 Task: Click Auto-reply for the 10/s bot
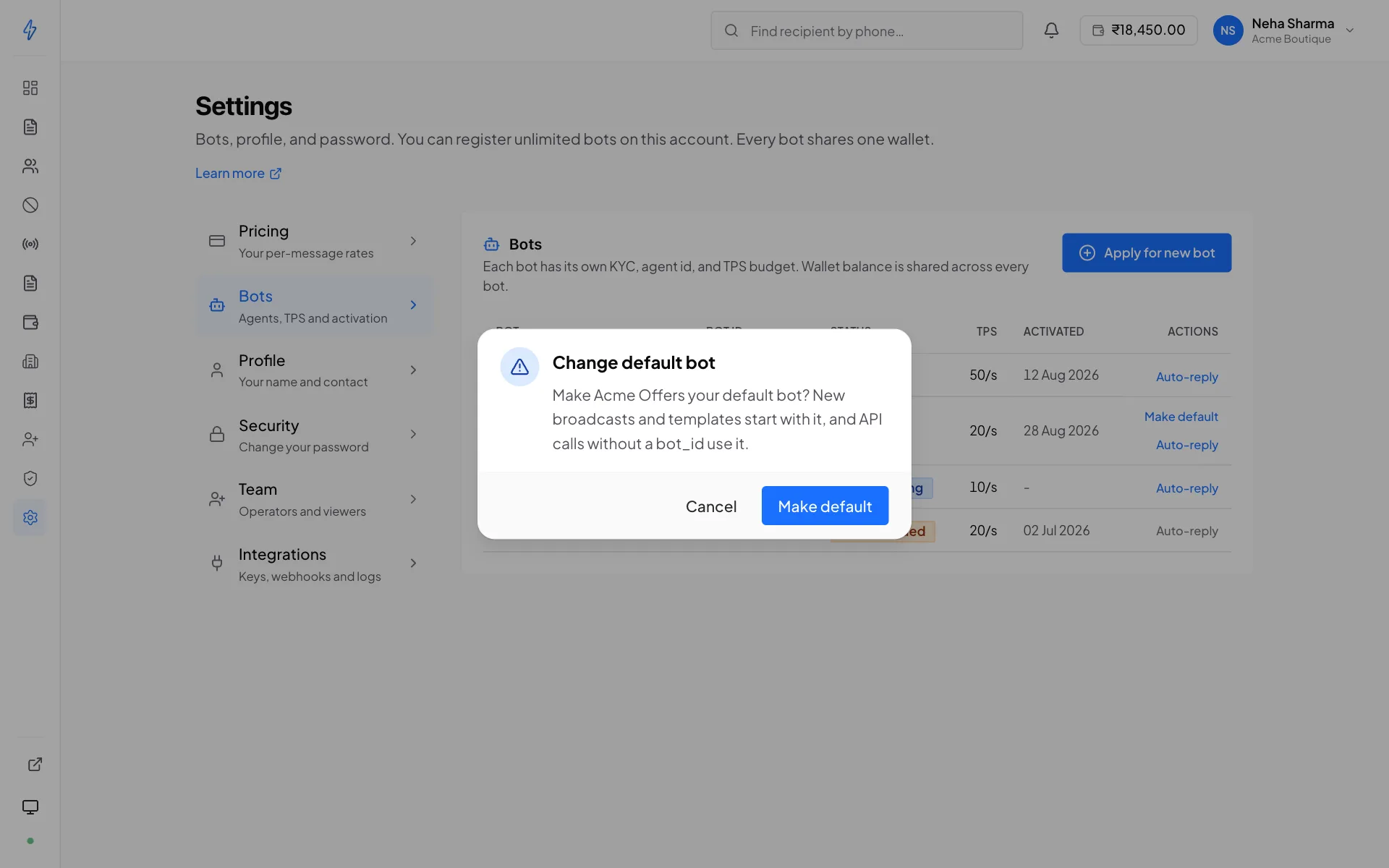pyautogui.click(x=1186, y=488)
